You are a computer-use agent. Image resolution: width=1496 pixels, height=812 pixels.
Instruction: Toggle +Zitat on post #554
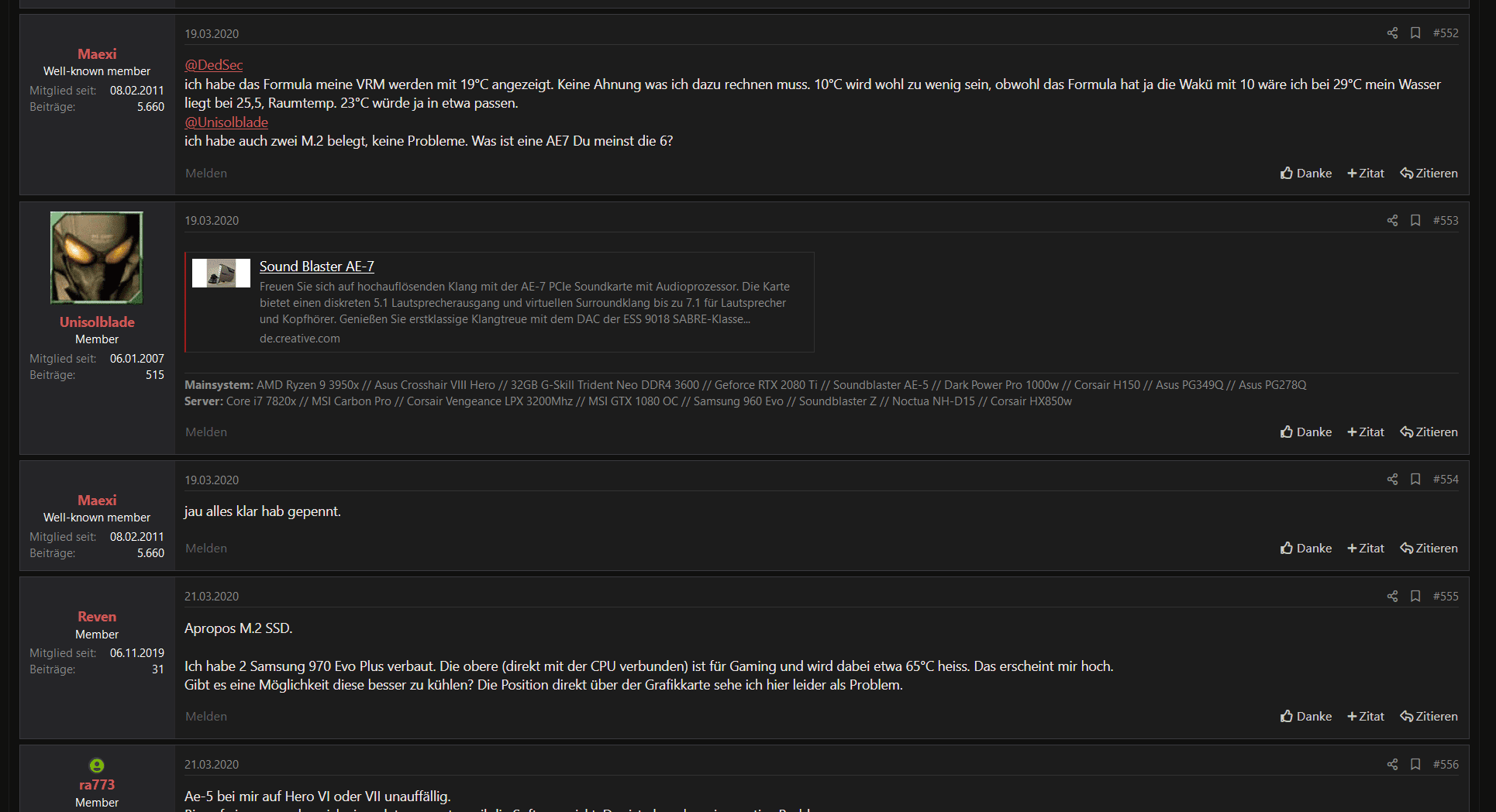coord(1366,549)
